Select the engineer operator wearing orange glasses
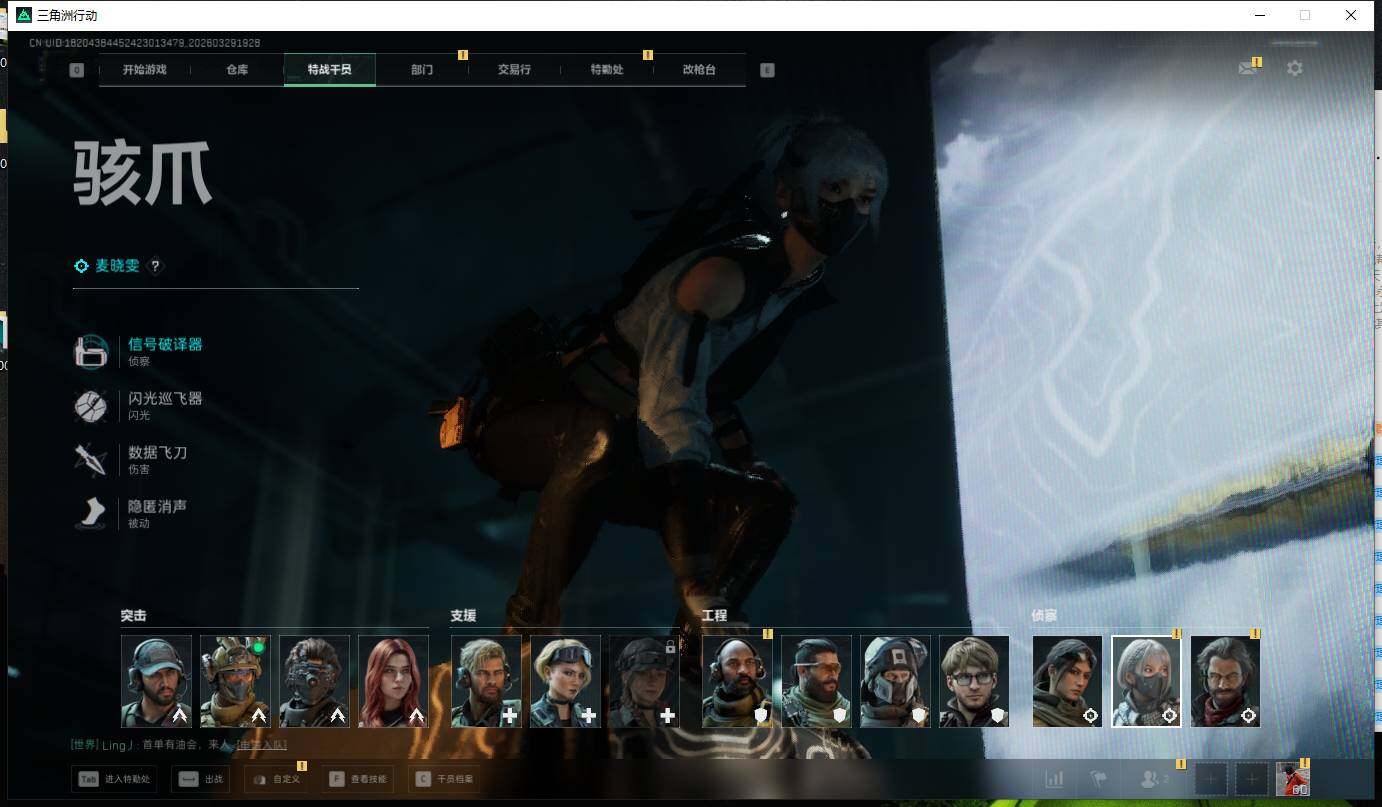Image resolution: width=1382 pixels, height=807 pixels. 816,681
